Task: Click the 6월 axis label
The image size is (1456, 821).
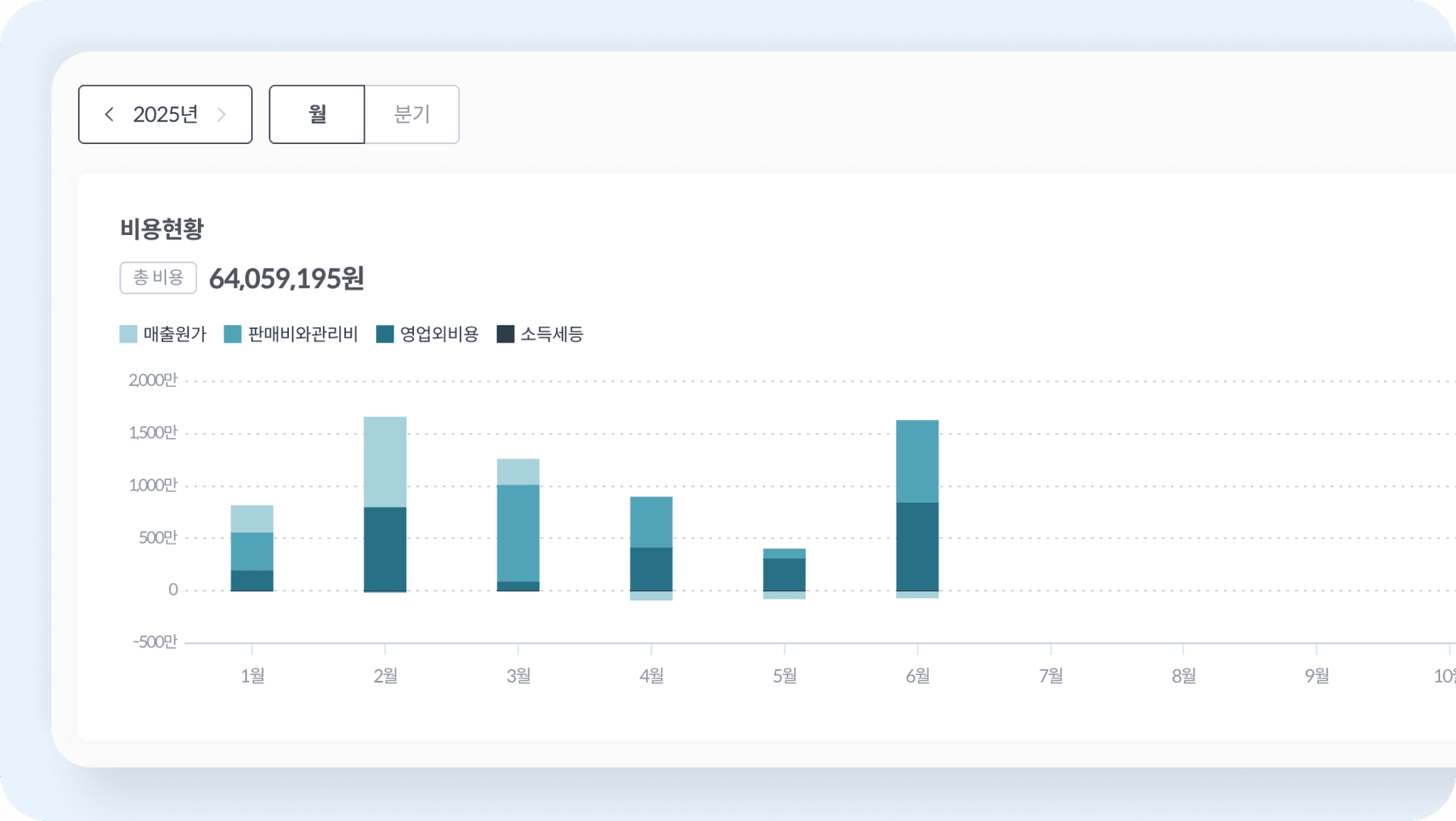Action: (918, 675)
